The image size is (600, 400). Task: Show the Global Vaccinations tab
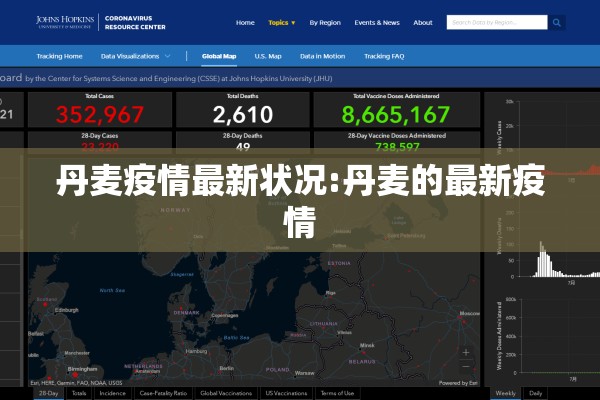(226, 393)
